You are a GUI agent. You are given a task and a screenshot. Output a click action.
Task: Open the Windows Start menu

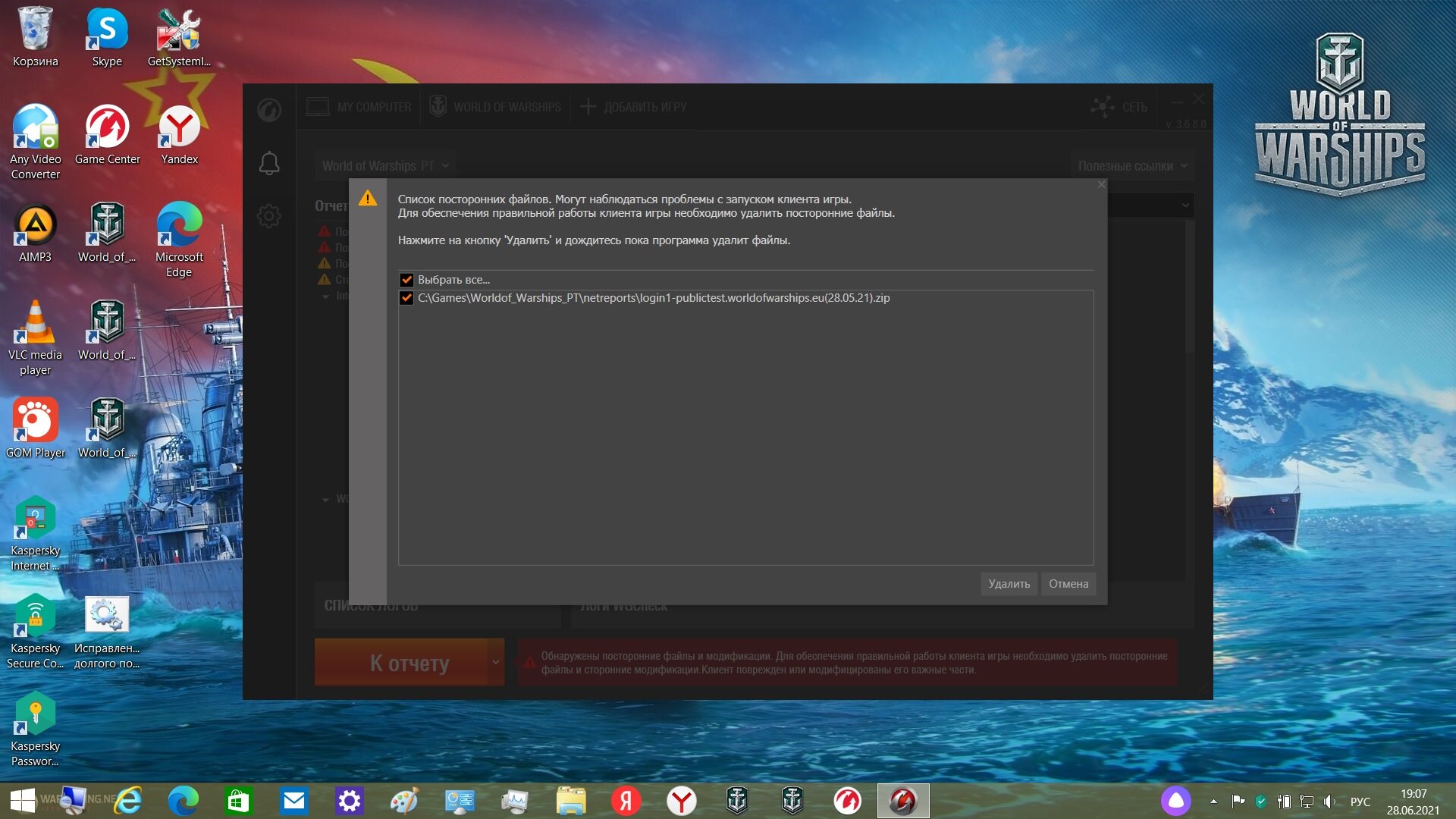22,801
